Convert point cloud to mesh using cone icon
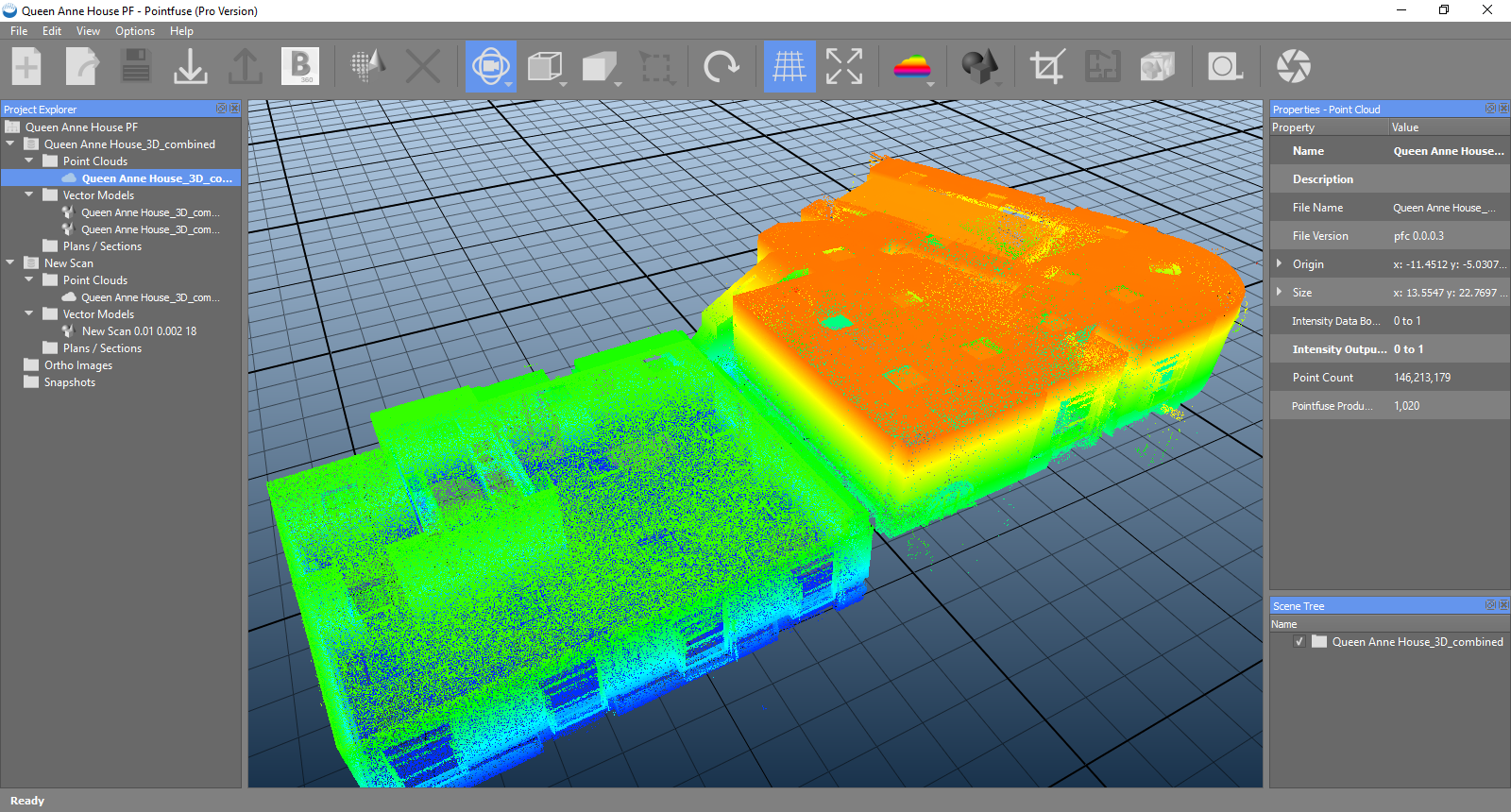Image resolution: width=1511 pixels, height=812 pixels. tap(368, 66)
